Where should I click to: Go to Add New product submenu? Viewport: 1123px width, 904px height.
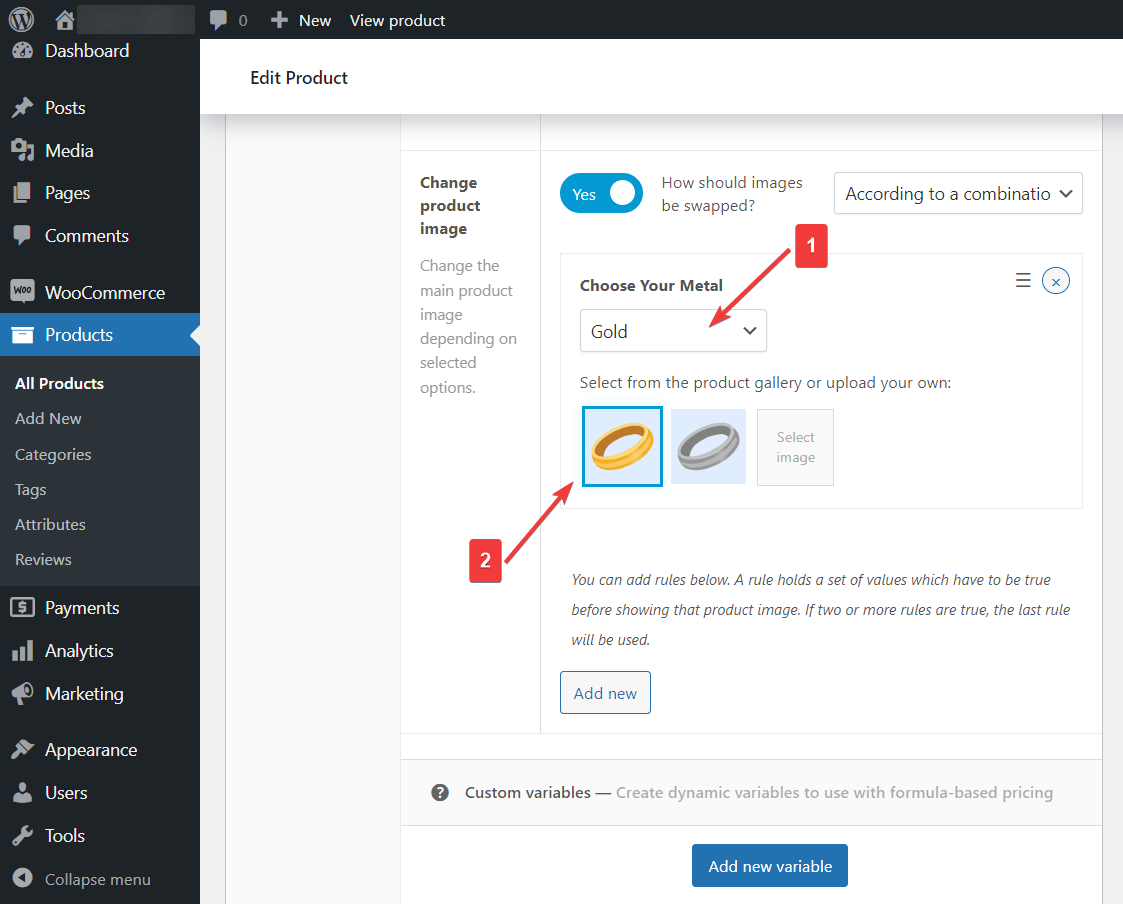tap(48, 418)
